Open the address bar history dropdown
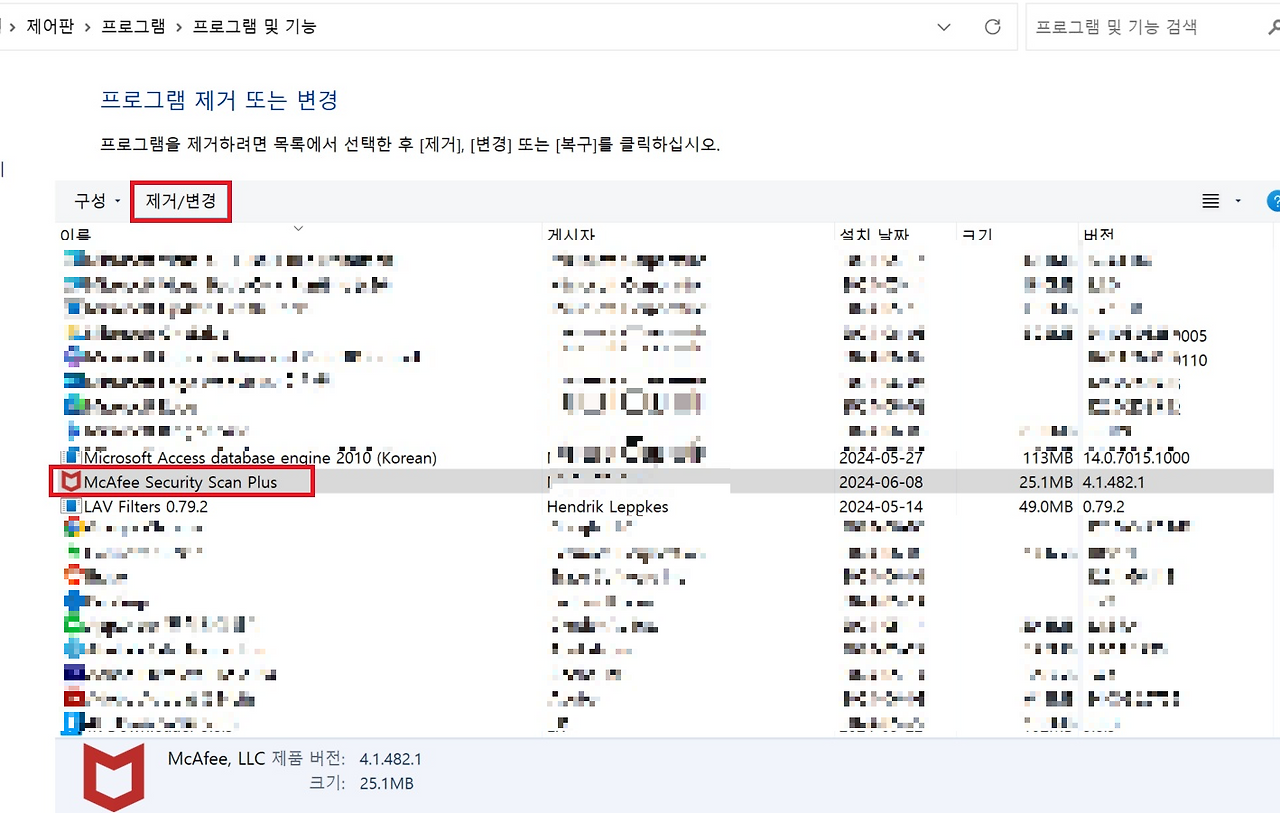 (944, 27)
